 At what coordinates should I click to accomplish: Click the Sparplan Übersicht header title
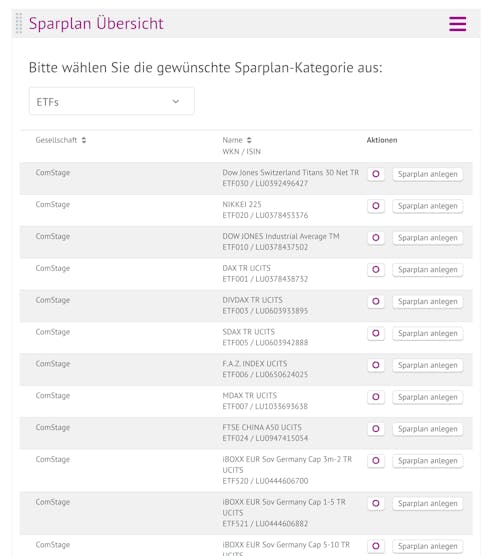[96, 24]
